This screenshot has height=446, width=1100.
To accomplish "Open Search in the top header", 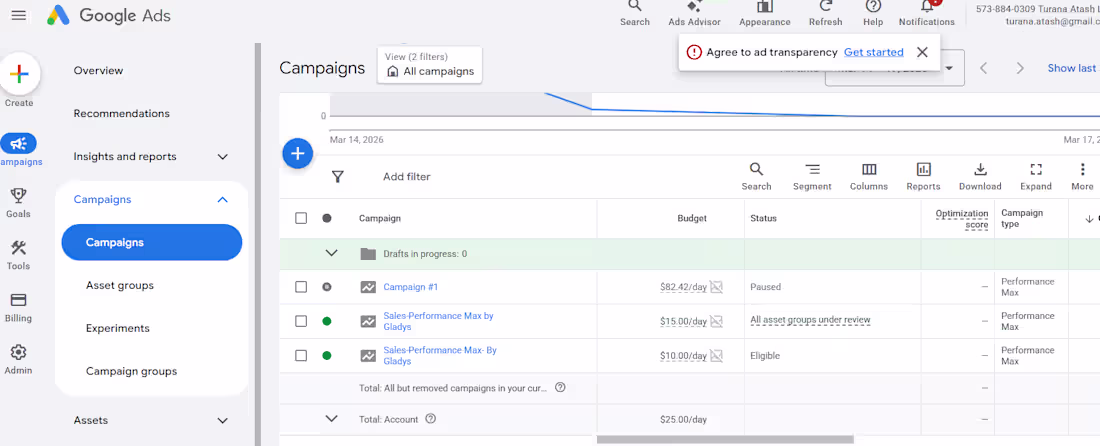I will [x=634, y=13].
